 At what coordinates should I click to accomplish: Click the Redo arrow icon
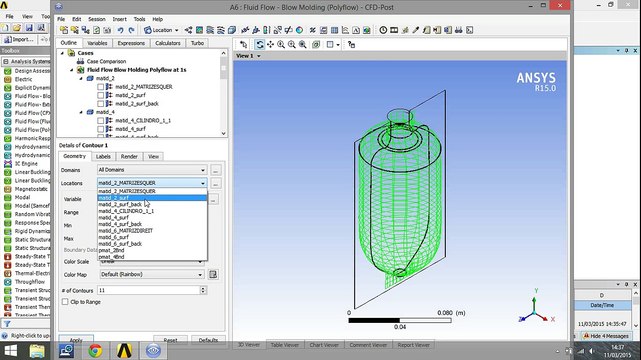(131, 30)
